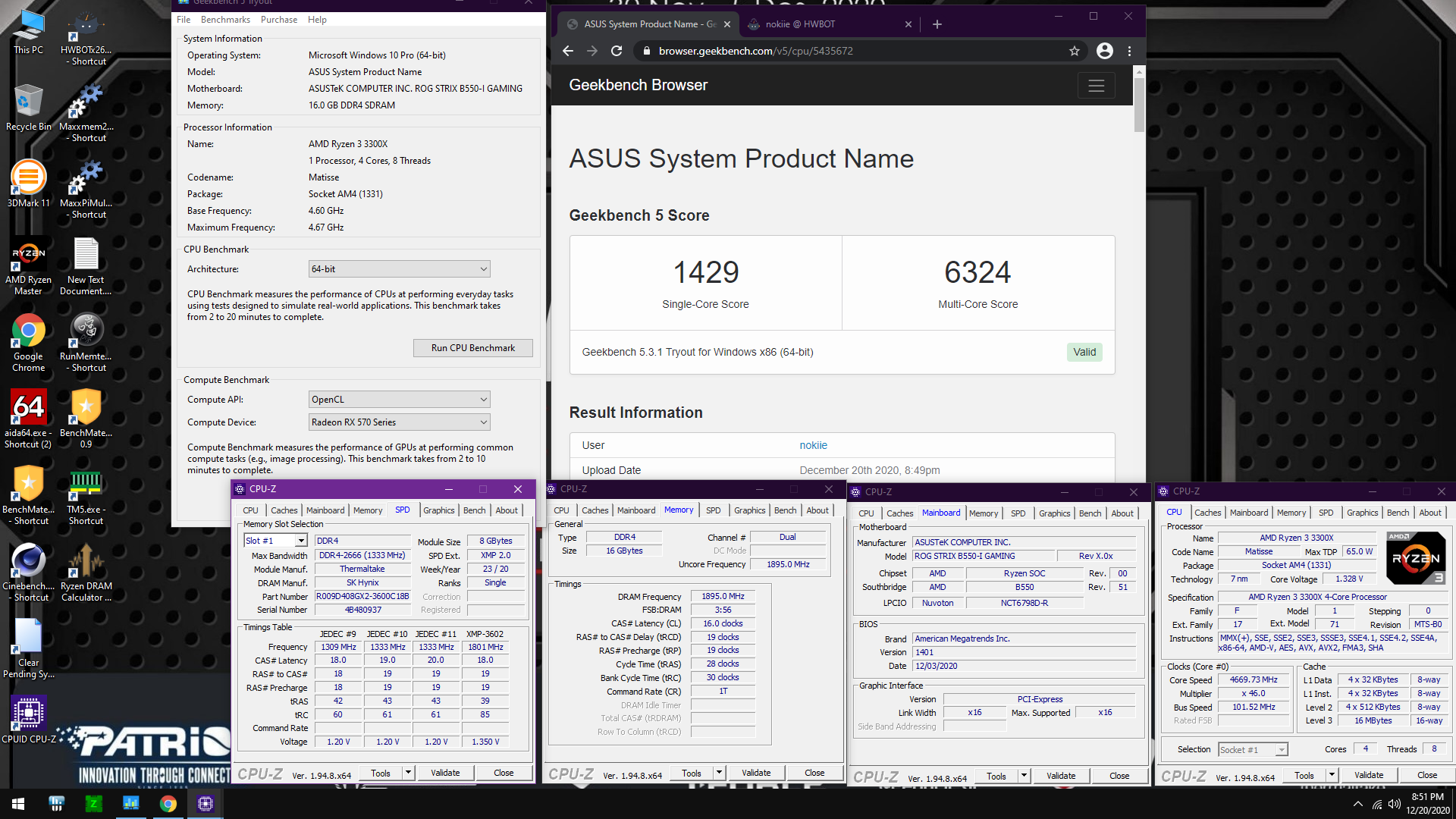Screen dimensions: 1456x819
Task: Open Geekbench Purchase menu
Action: pyautogui.click(x=278, y=20)
